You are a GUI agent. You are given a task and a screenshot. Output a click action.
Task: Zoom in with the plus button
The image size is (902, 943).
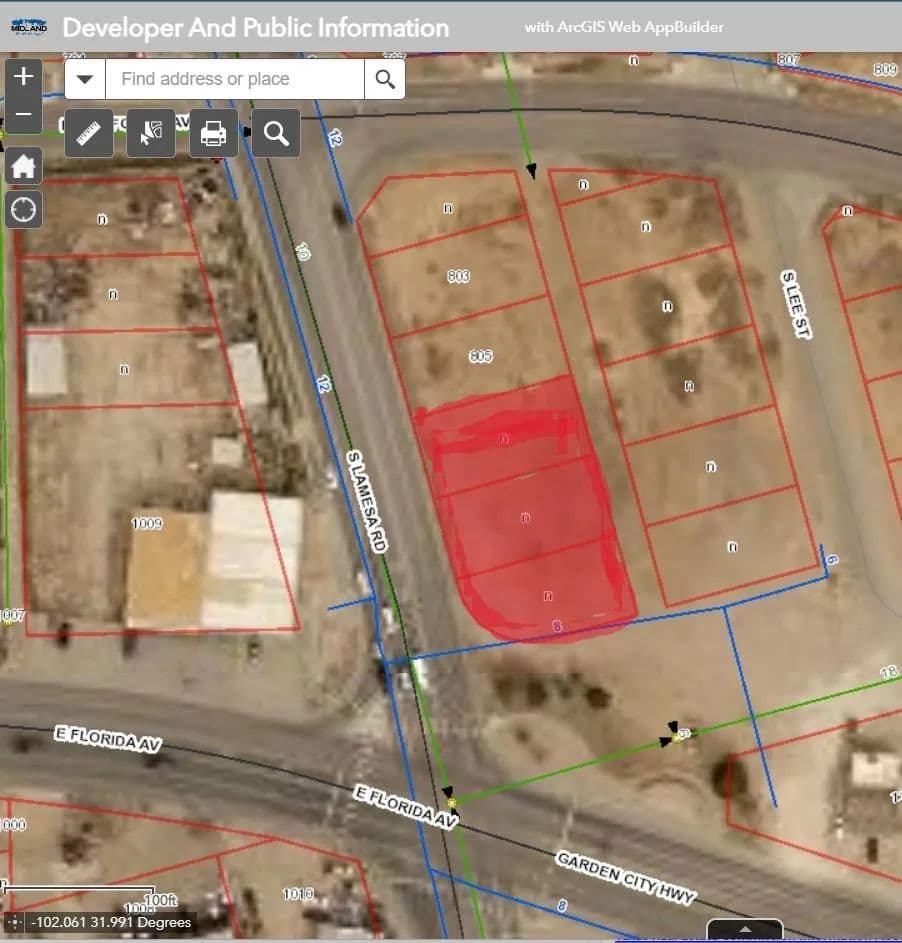point(23,77)
